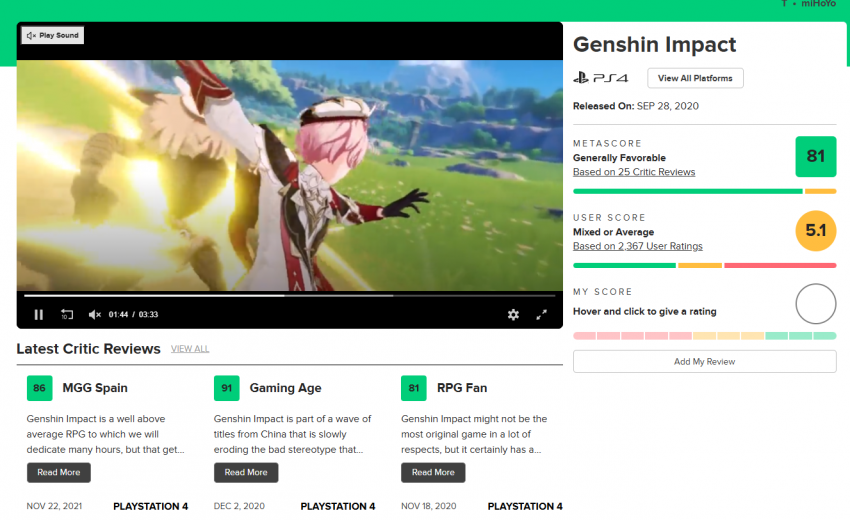Screen dimensions: 850x520
Task: Pause the Genshin Impact trailer video
Action: 38,314
